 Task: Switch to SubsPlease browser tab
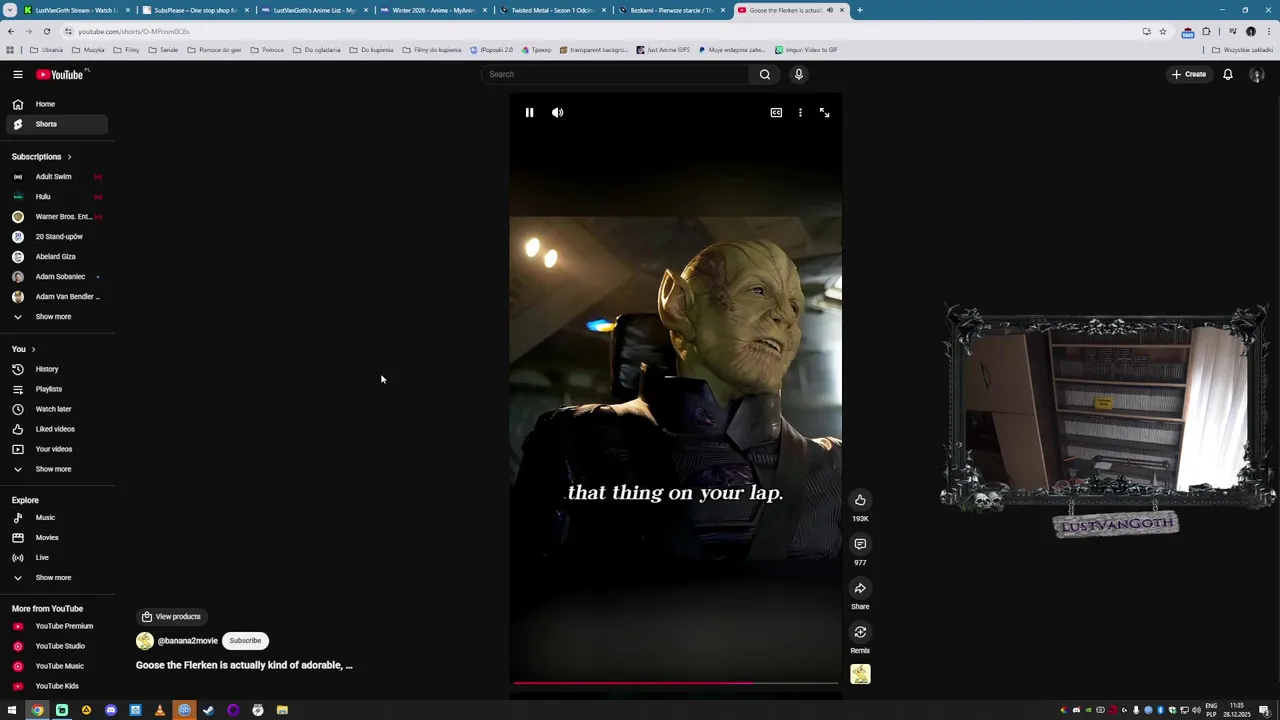pos(195,10)
